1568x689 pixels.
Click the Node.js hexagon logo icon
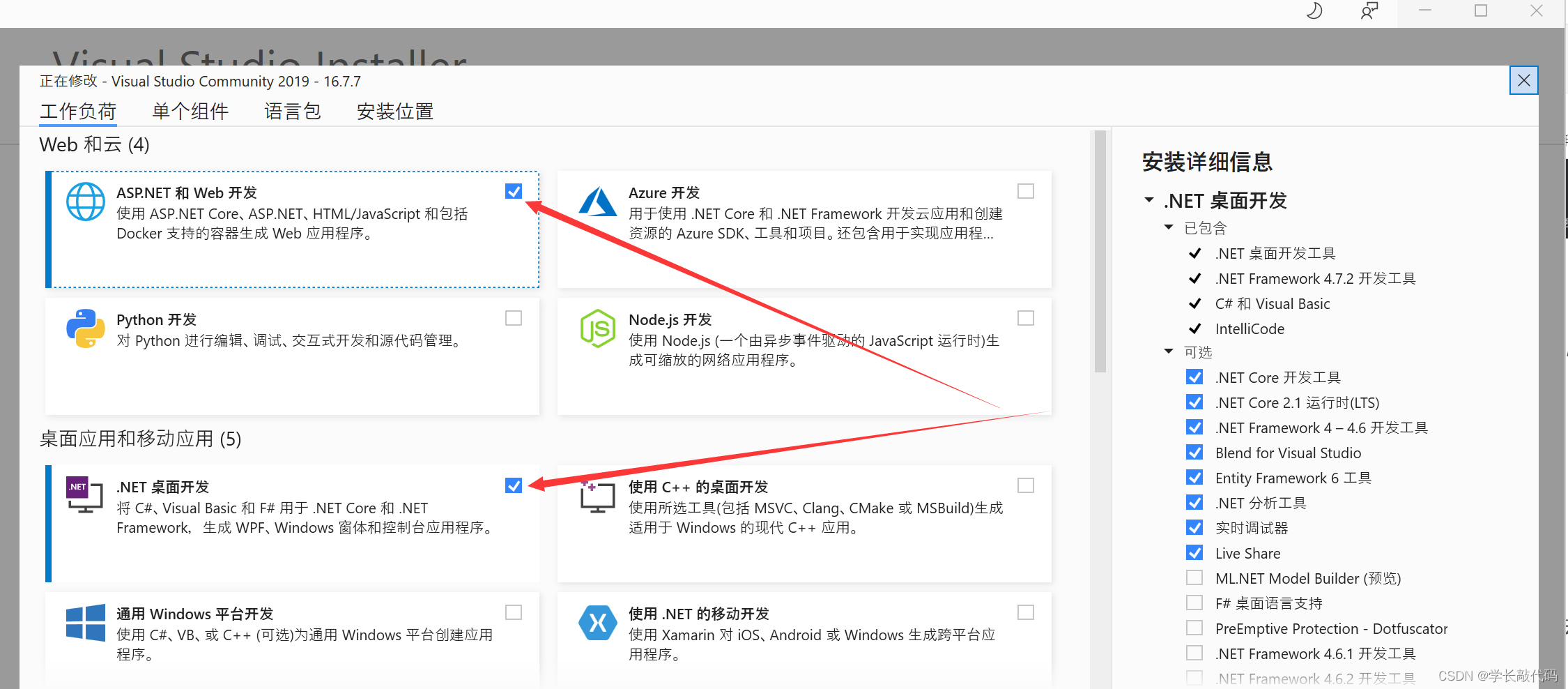(598, 328)
